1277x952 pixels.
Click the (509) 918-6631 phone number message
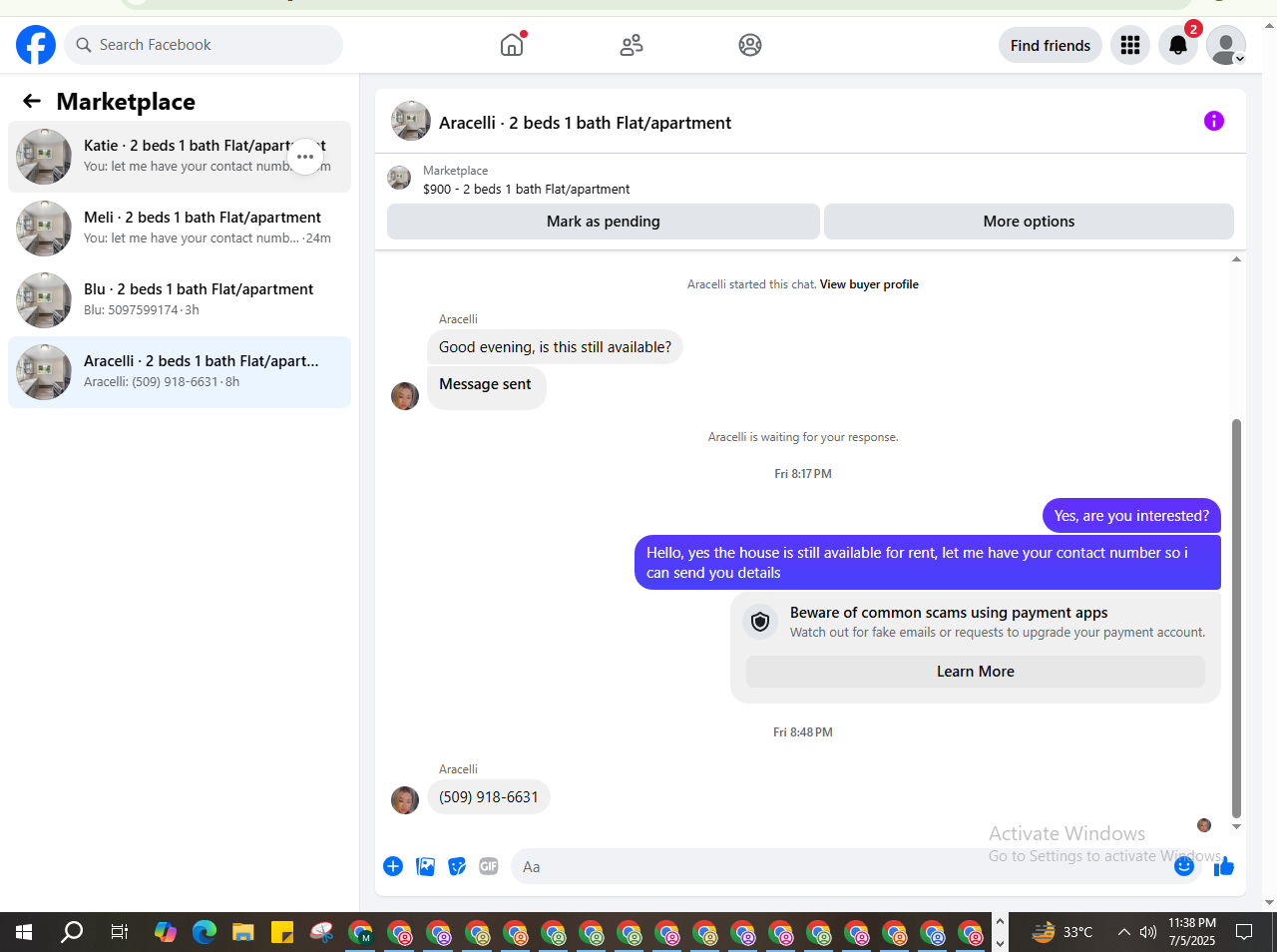pos(489,797)
